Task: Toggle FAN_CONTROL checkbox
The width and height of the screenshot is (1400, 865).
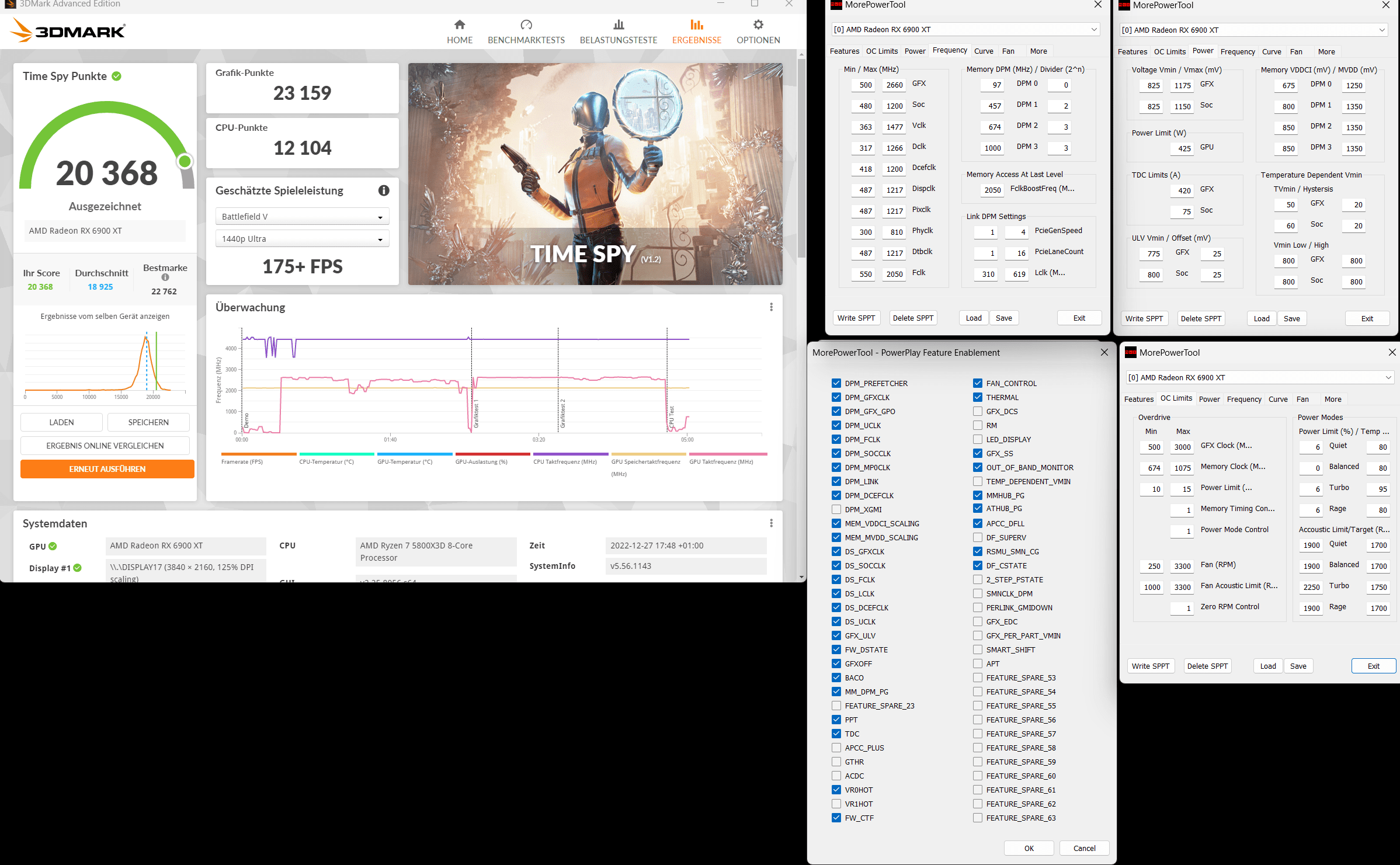Action: pos(978,383)
